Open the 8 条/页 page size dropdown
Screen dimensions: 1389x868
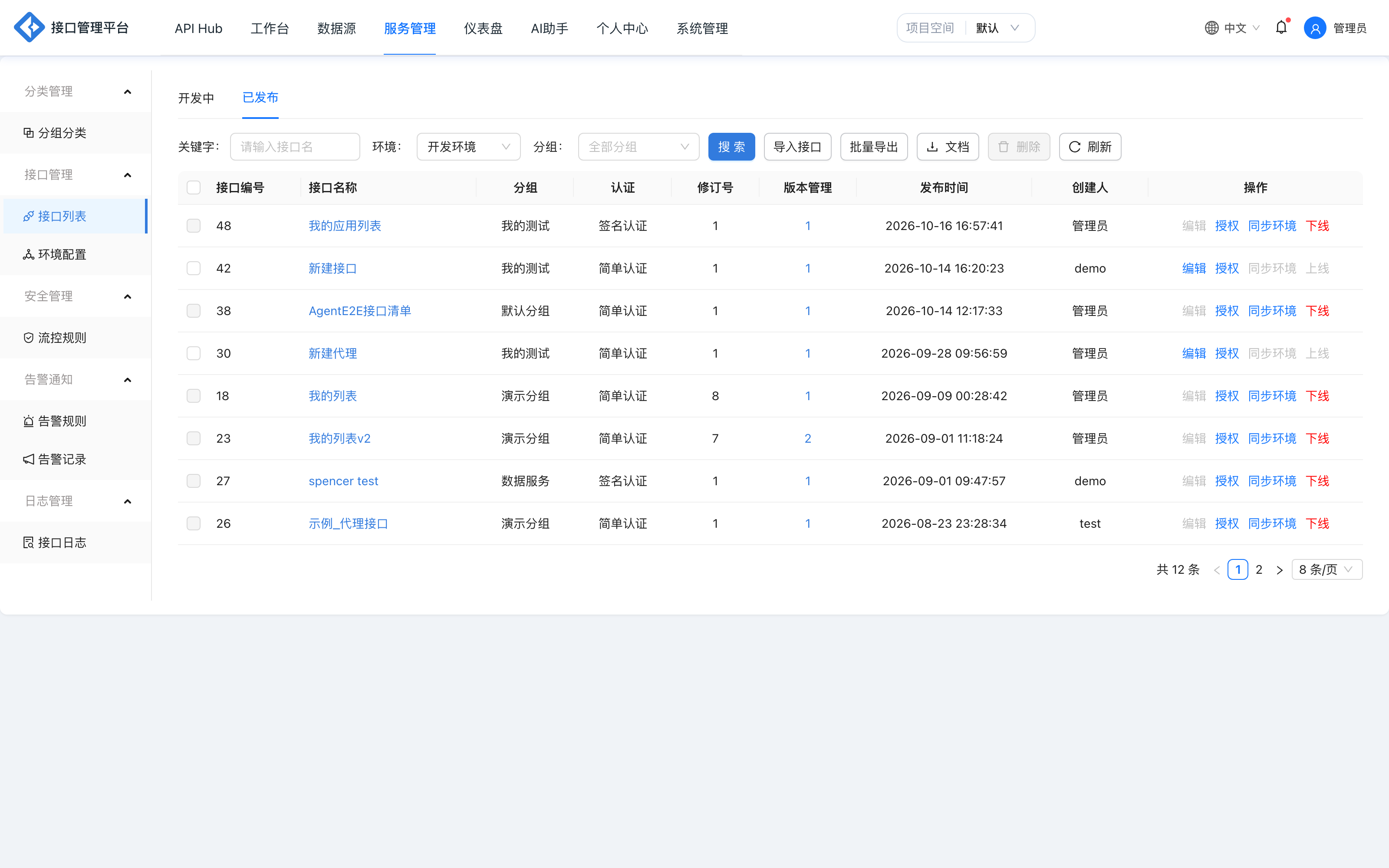1326,569
